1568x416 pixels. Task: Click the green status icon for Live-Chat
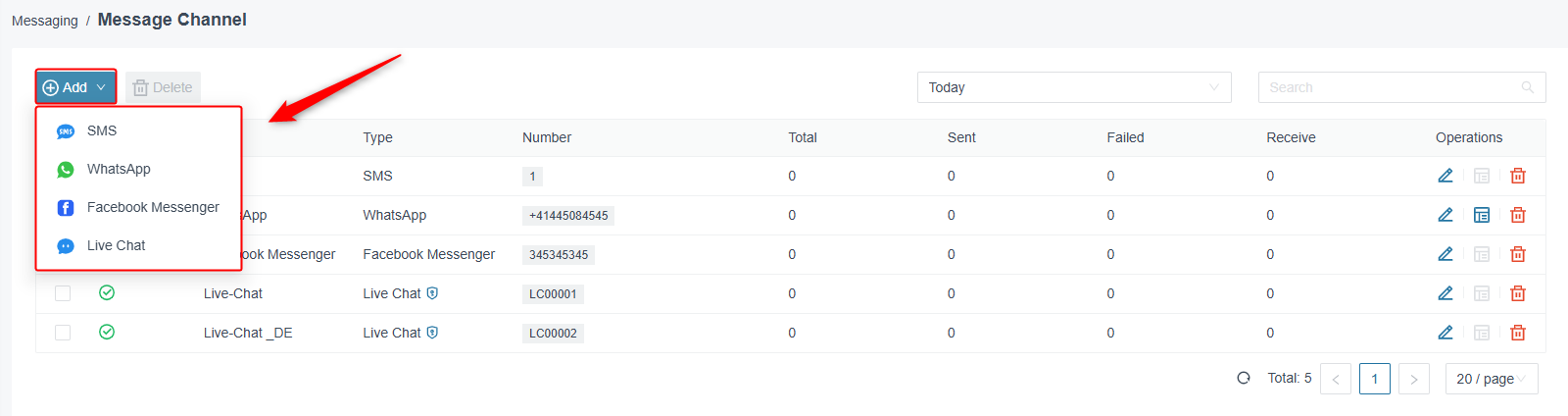coord(107,292)
